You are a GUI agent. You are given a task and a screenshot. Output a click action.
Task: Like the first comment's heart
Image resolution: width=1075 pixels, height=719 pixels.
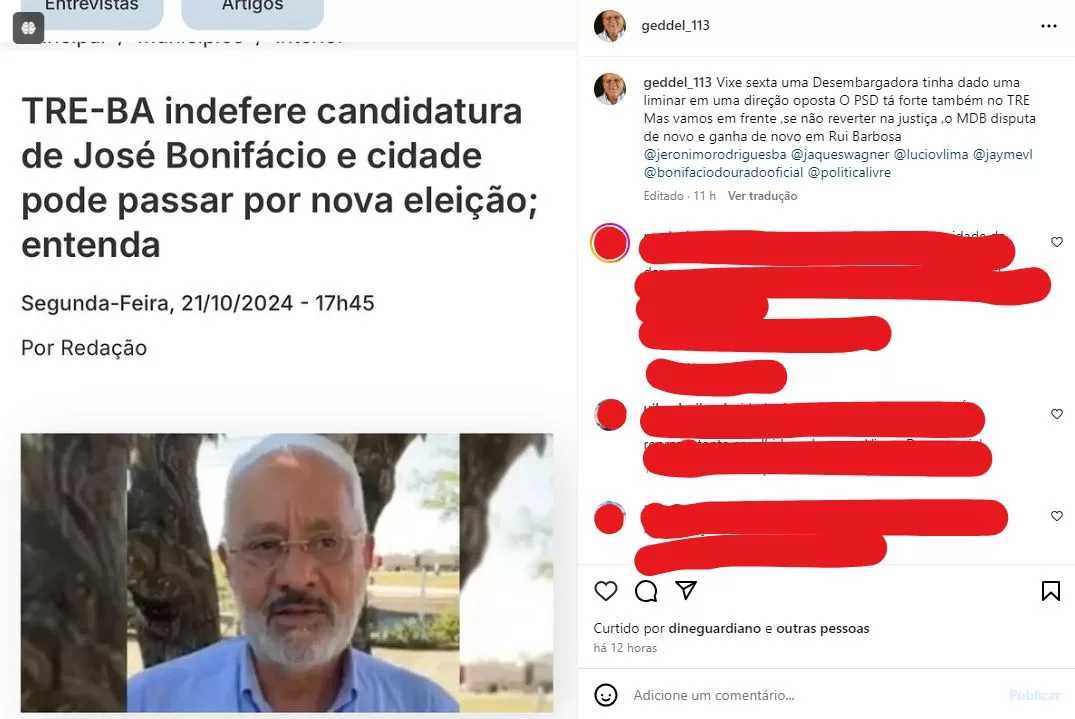(1056, 242)
